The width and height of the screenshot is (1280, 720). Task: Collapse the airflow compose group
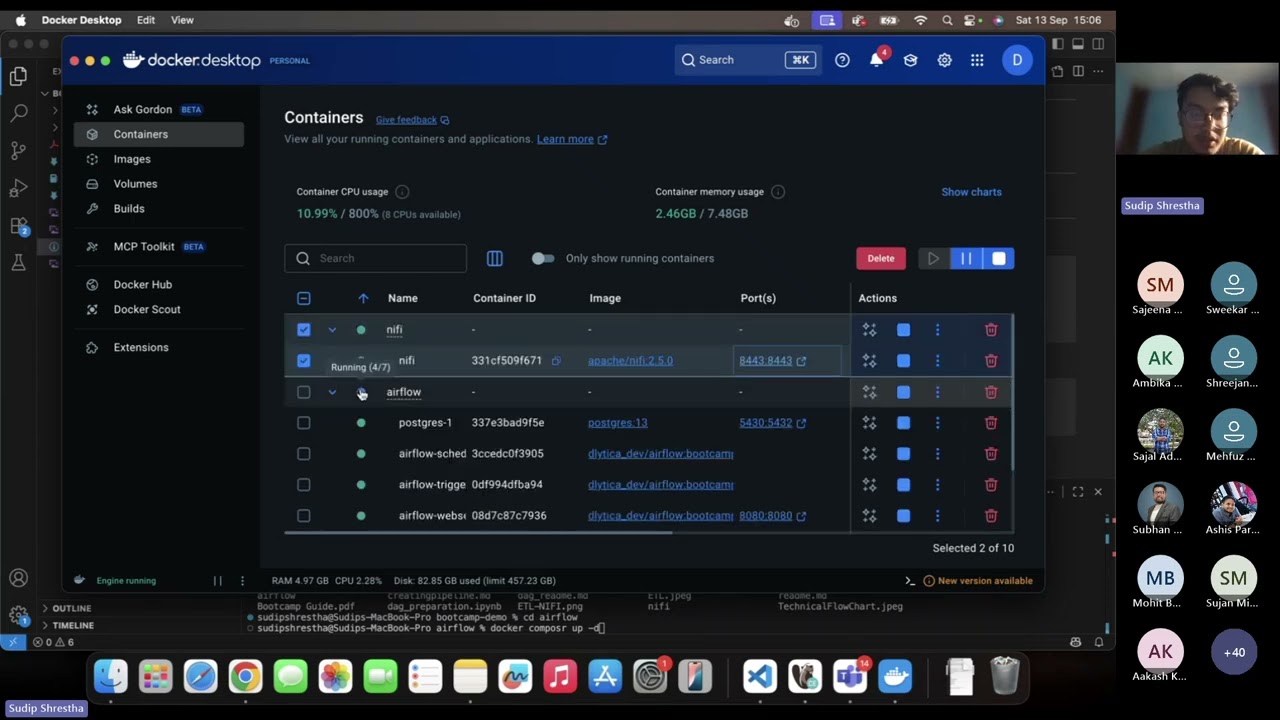coord(332,392)
